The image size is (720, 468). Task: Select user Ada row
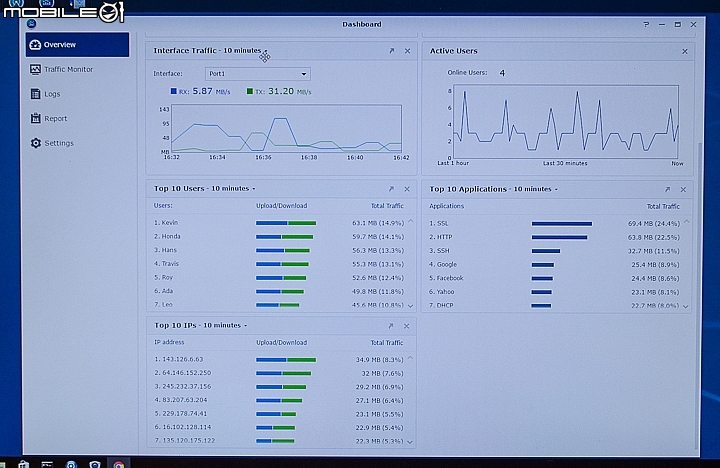[279, 291]
